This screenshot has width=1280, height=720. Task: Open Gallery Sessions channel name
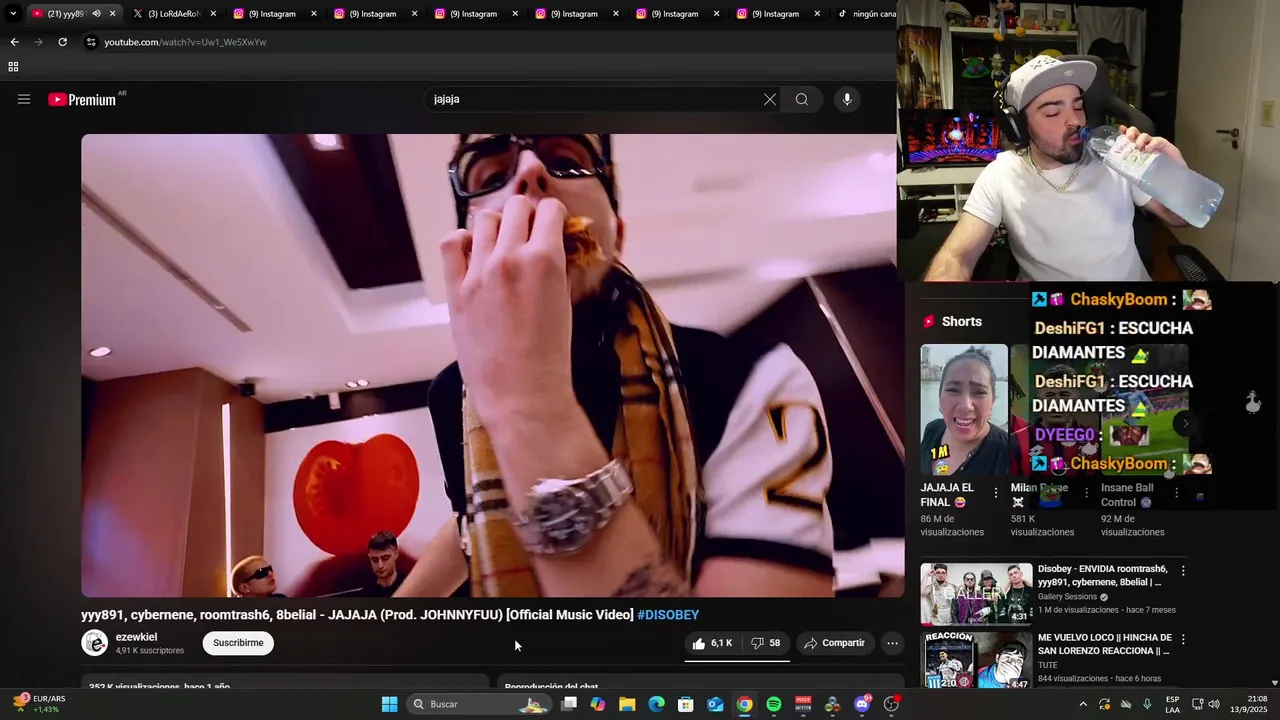point(1067,597)
